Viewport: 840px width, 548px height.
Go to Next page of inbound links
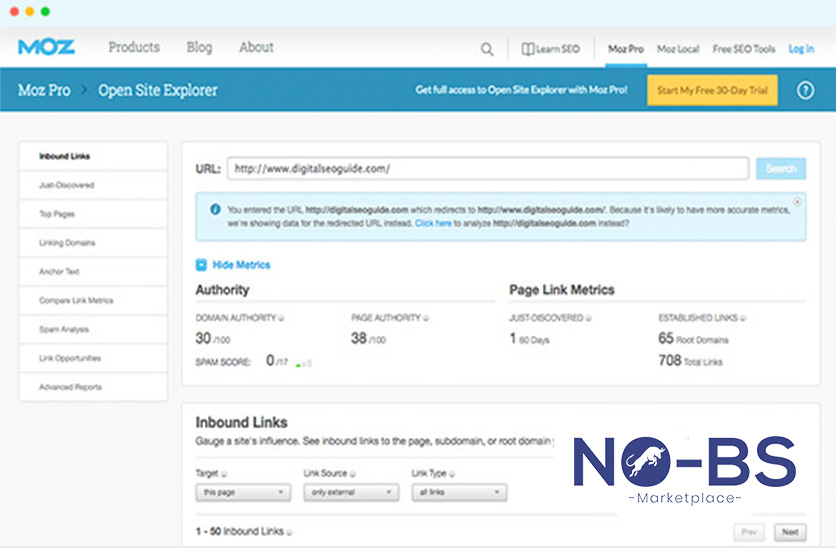point(790,532)
